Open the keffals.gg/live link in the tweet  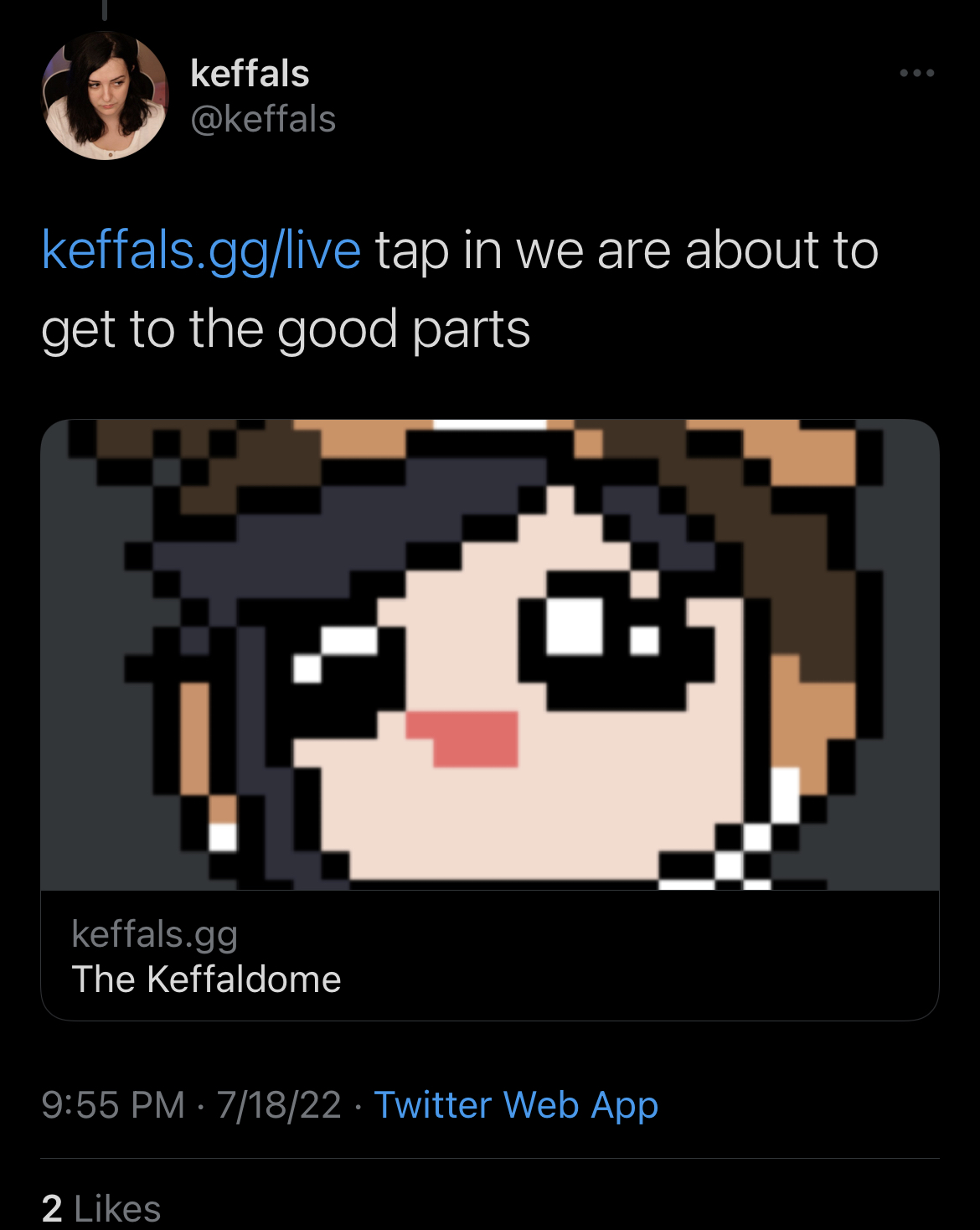[x=201, y=251]
